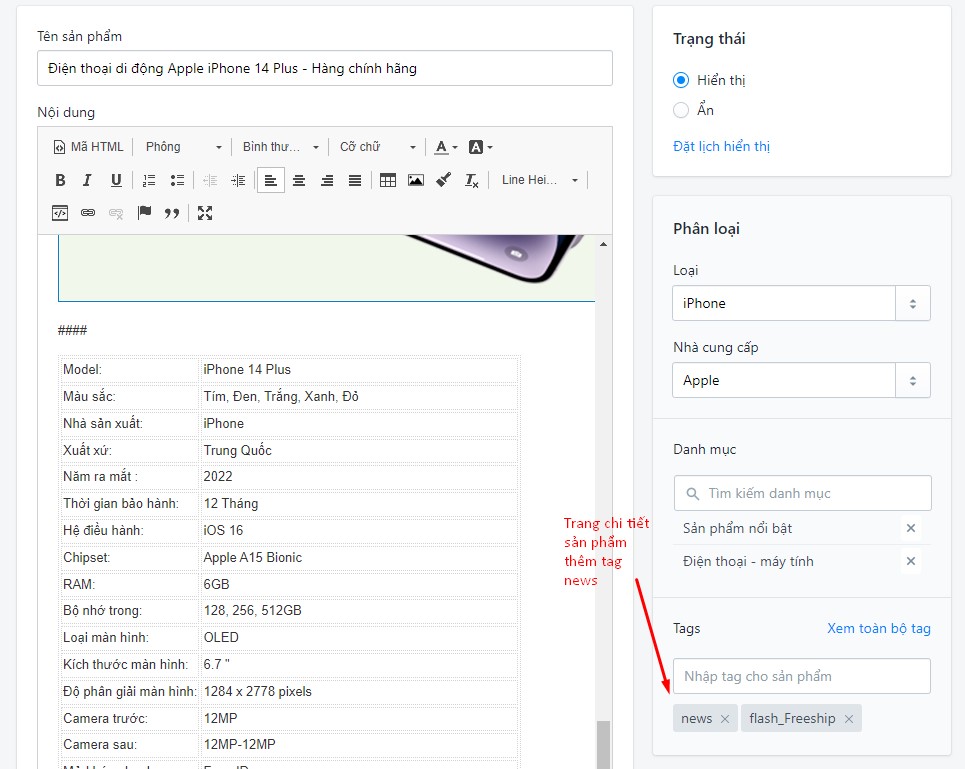Insert a hyperlink
This screenshot has height=769, width=965.
click(x=88, y=213)
